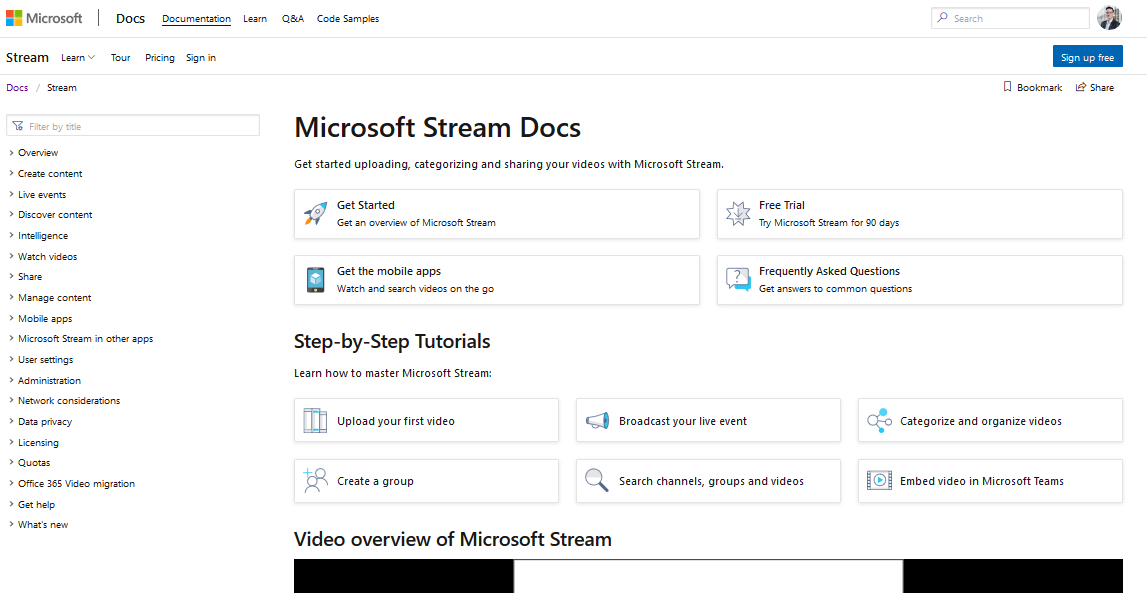This screenshot has height=593, width=1147.
Task: Open Frequently Asked Questions card title
Action: pyautogui.click(x=830, y=271)
